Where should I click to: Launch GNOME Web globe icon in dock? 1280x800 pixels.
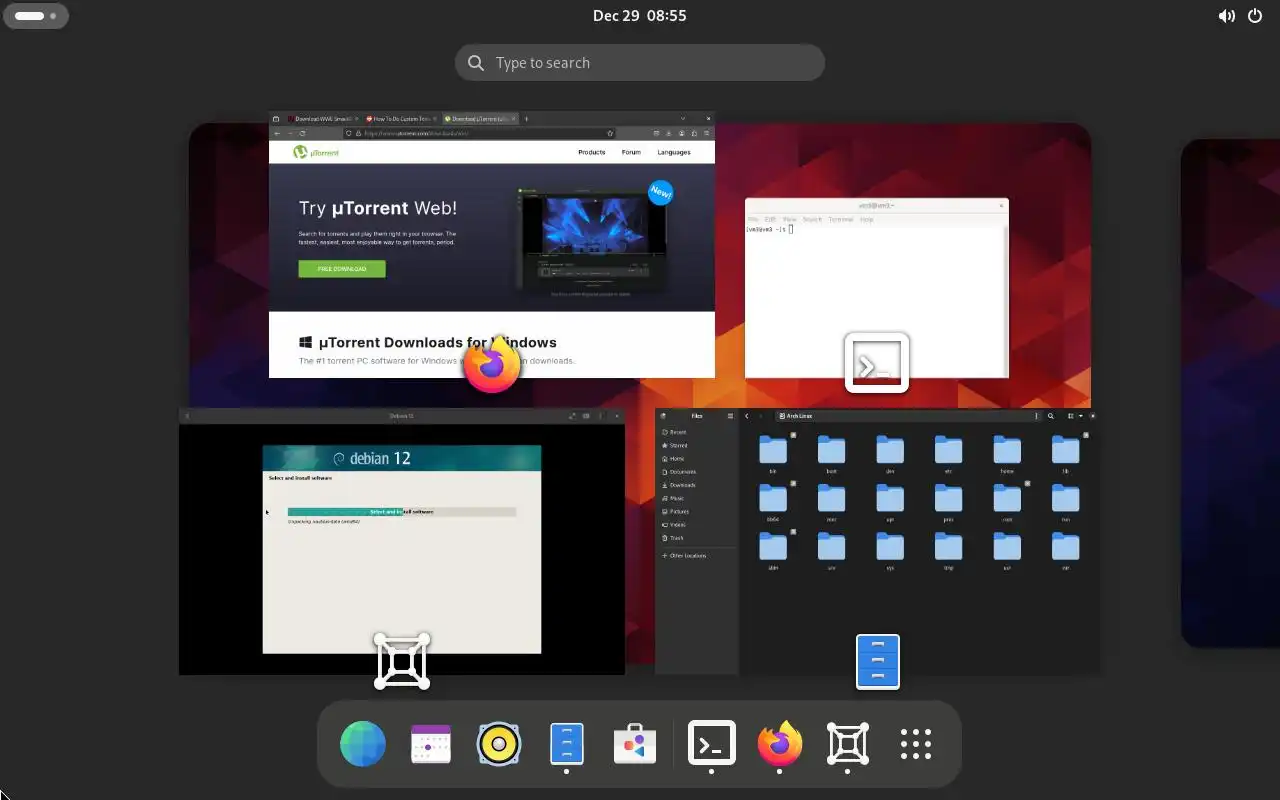click(363, 744)
